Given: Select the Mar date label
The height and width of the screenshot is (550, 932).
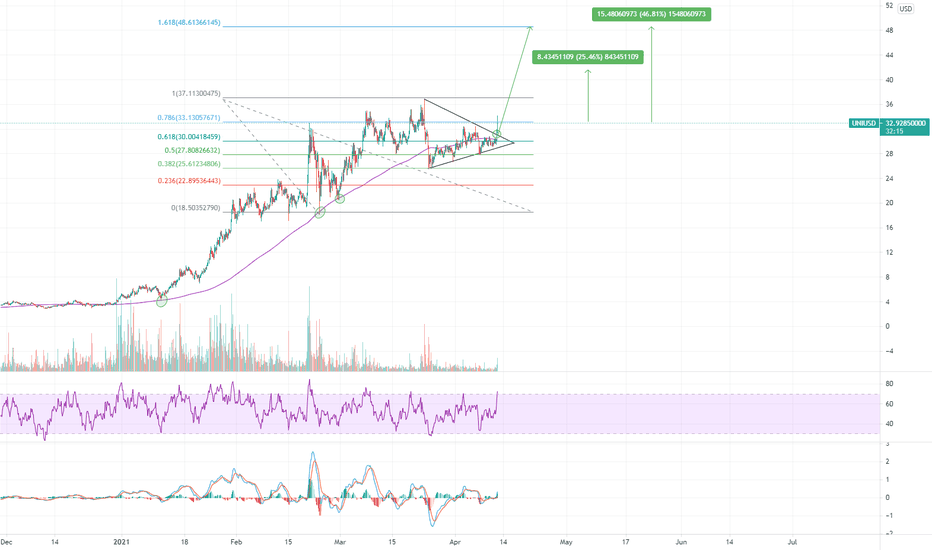Looking at the screenshot, I should (340, 542).
